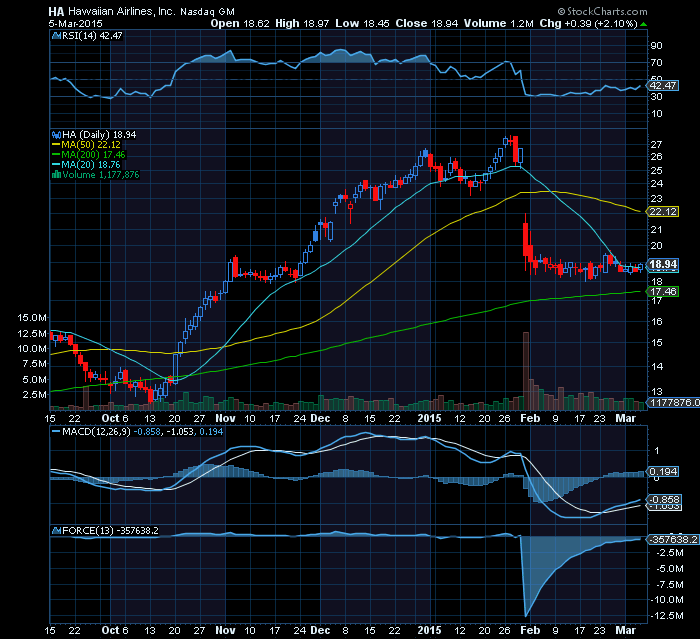Click the MACD line legend swatch

pos(56,432)
